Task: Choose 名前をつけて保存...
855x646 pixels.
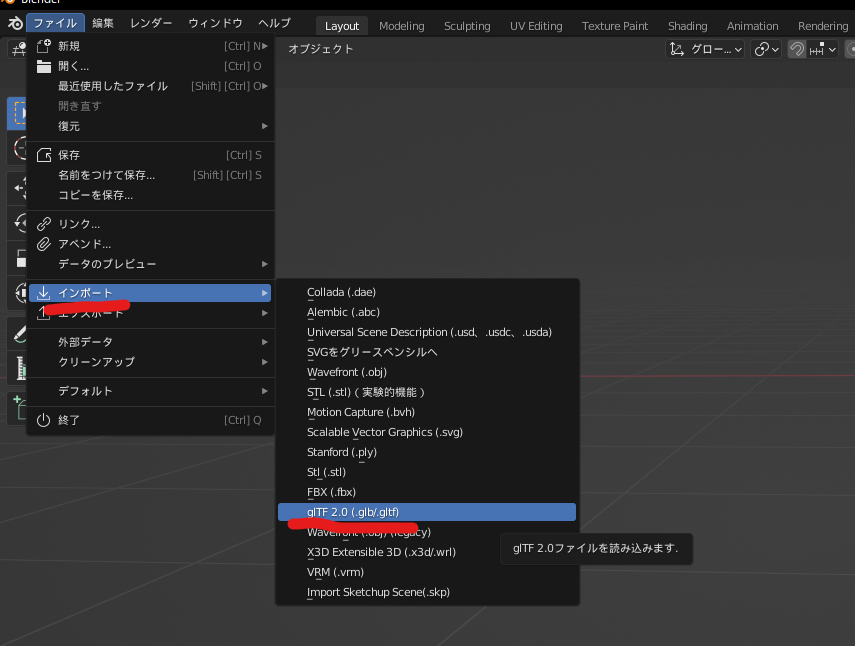Action: (x=150, y=175)
